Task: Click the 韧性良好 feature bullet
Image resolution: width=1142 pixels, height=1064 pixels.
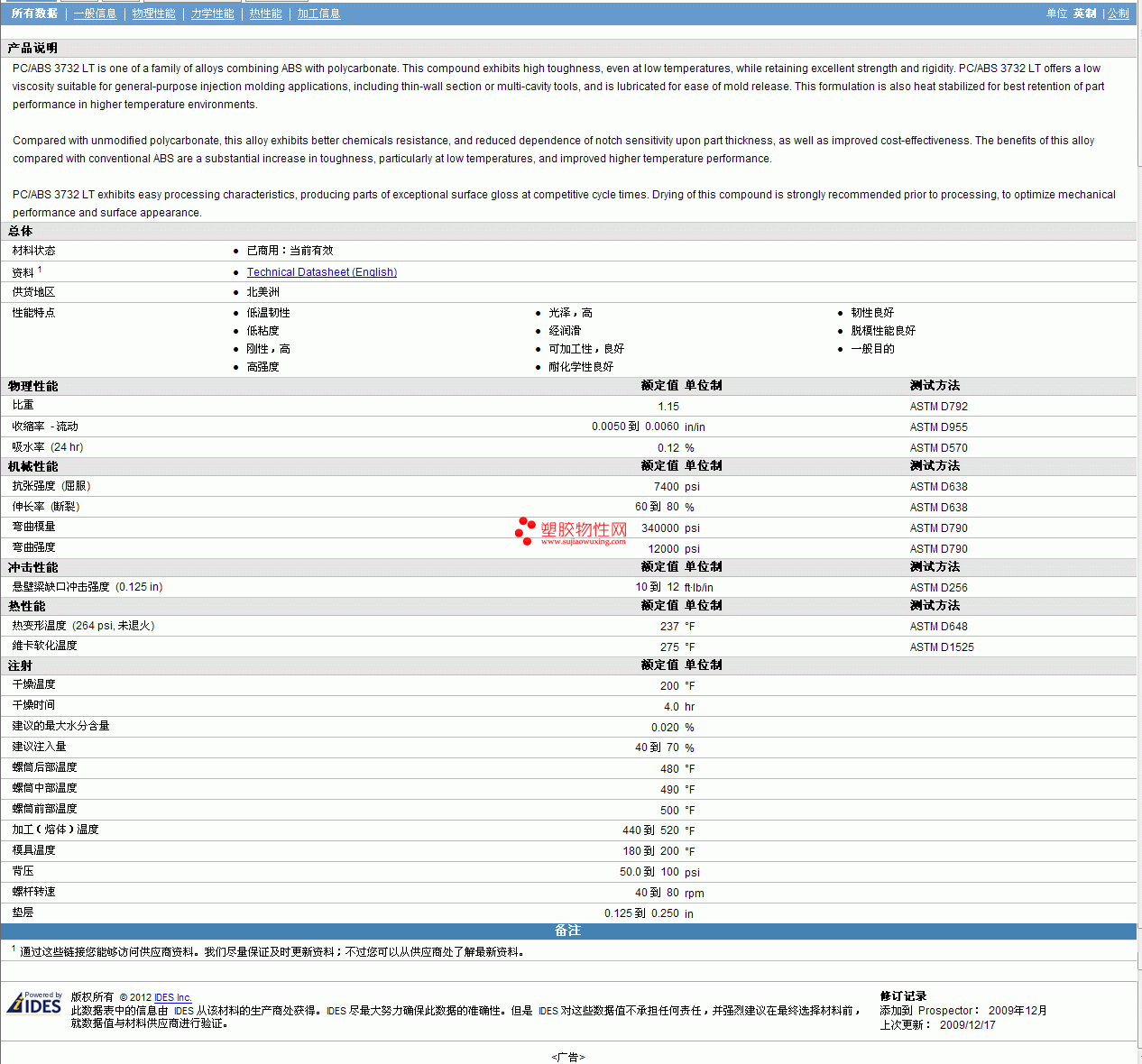Action: (x=873, y=313)
